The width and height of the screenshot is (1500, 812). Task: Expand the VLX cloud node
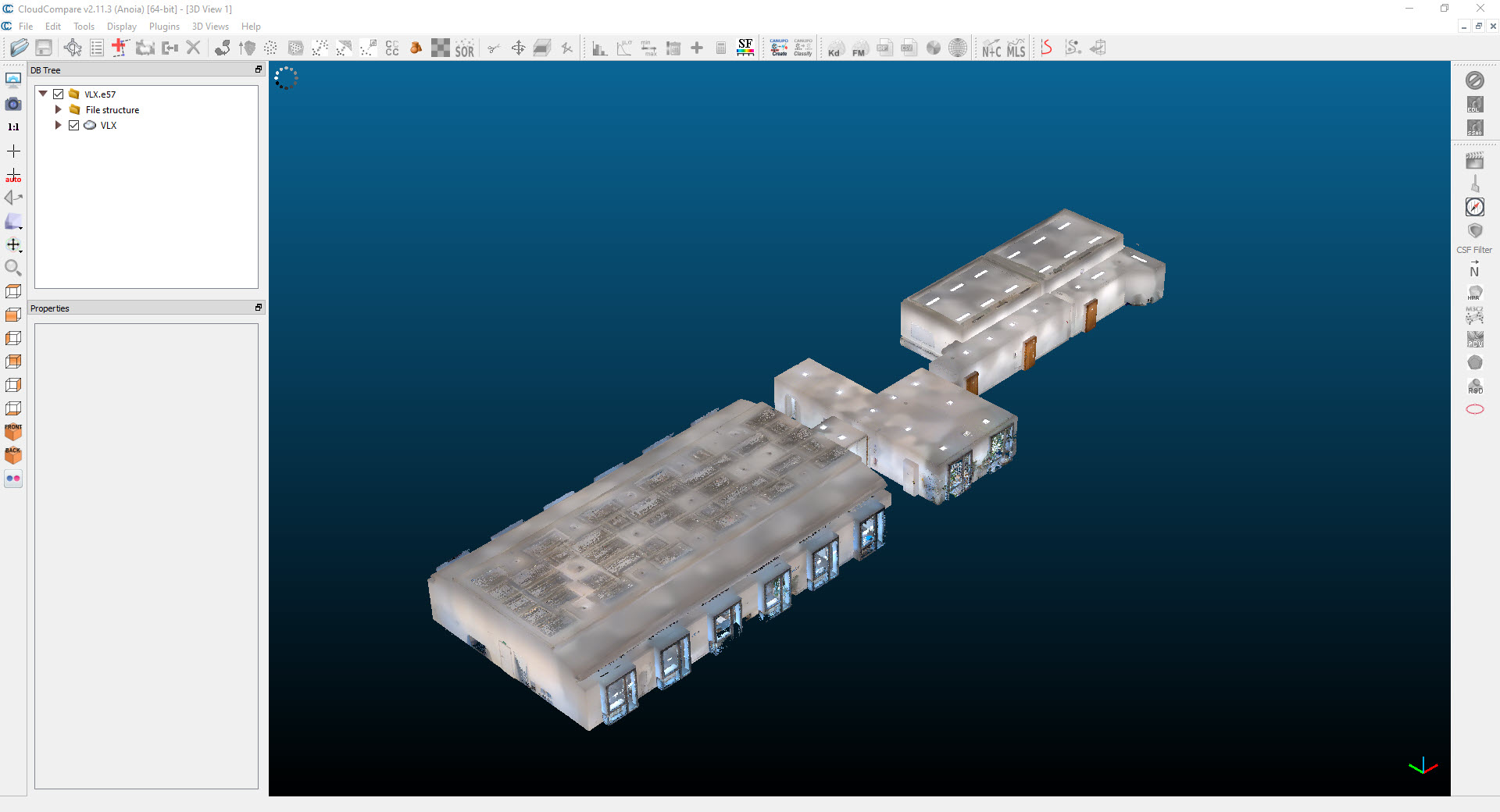tap(59, 126)
